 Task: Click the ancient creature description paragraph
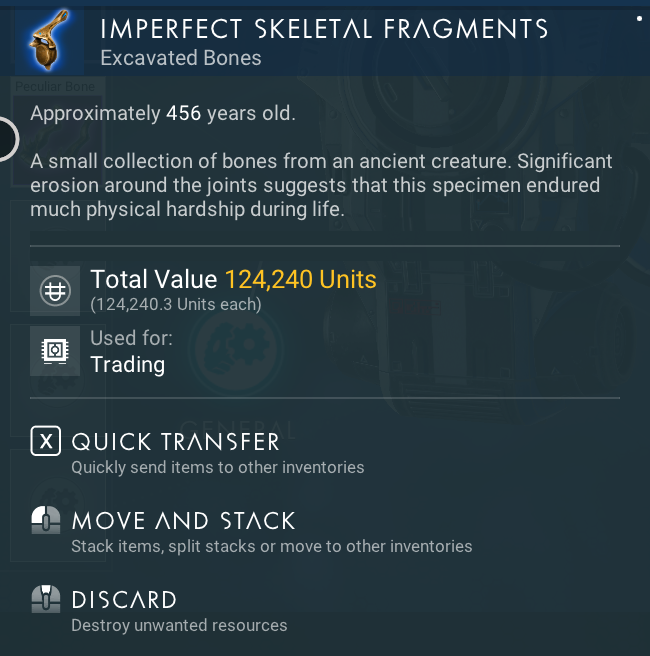click(x=321, y=185)
